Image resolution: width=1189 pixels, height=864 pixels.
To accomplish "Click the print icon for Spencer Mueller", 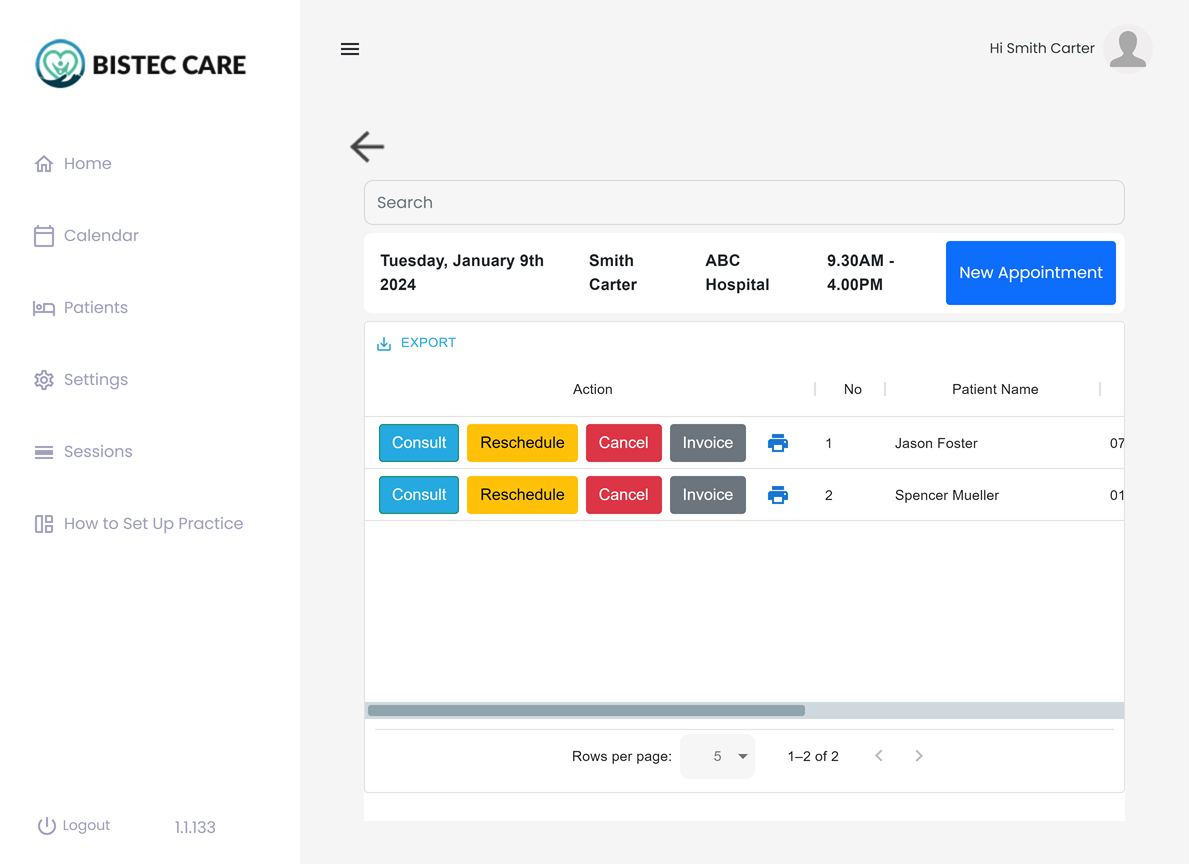I will [x=778, y=494].
